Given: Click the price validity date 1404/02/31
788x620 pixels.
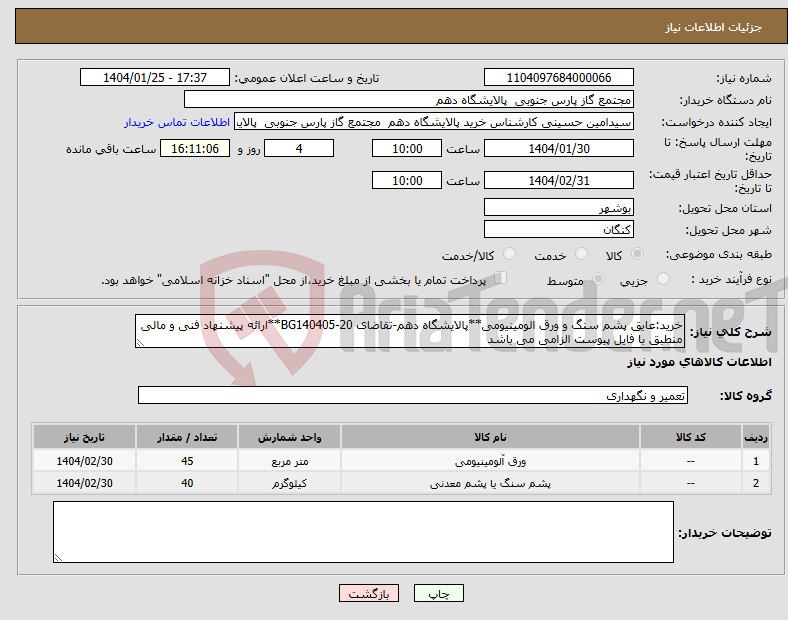Looking at the screenshot, I should (x=558, y=180).
